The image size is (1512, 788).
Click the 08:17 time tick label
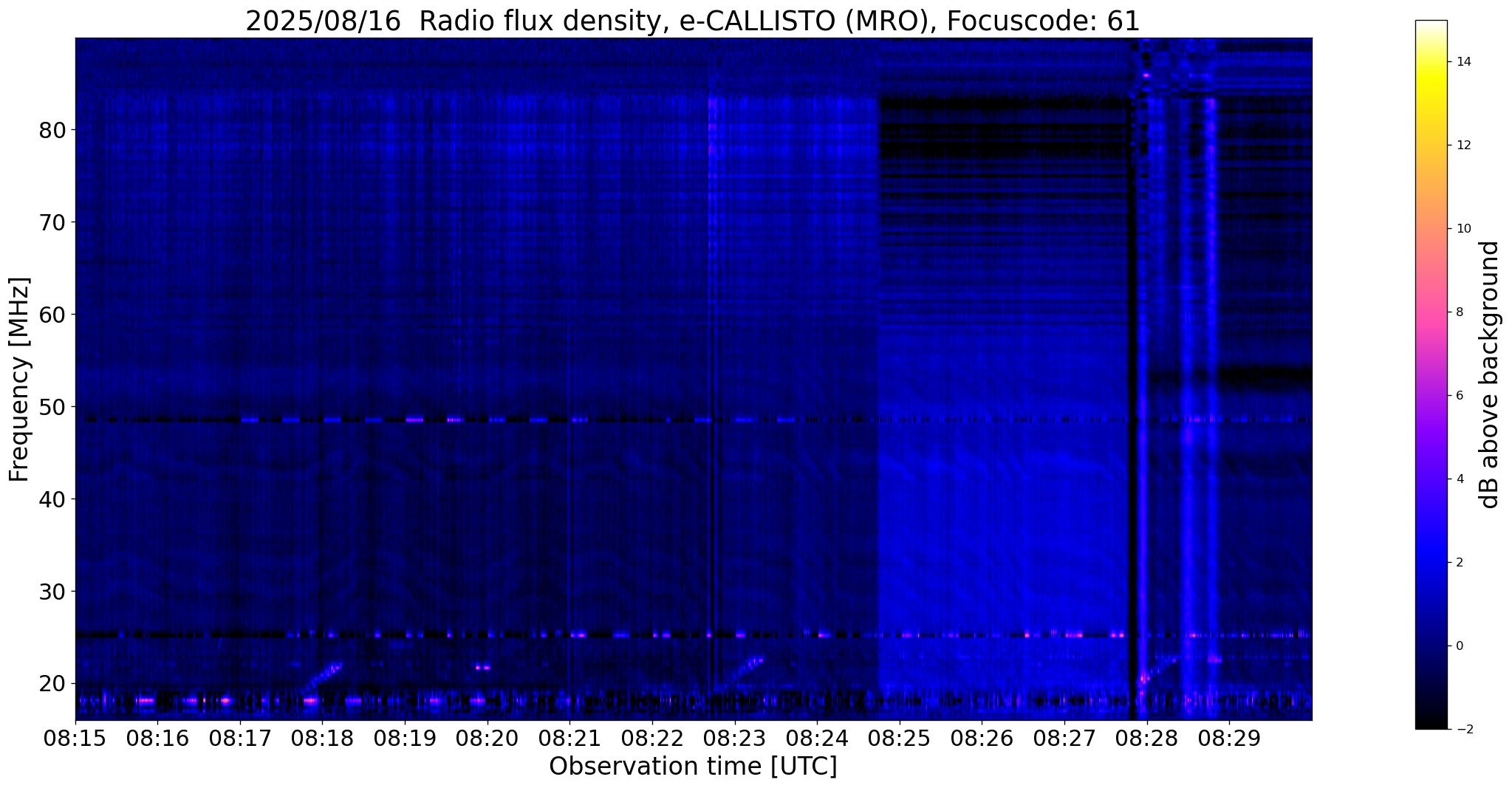pos(240,738)
